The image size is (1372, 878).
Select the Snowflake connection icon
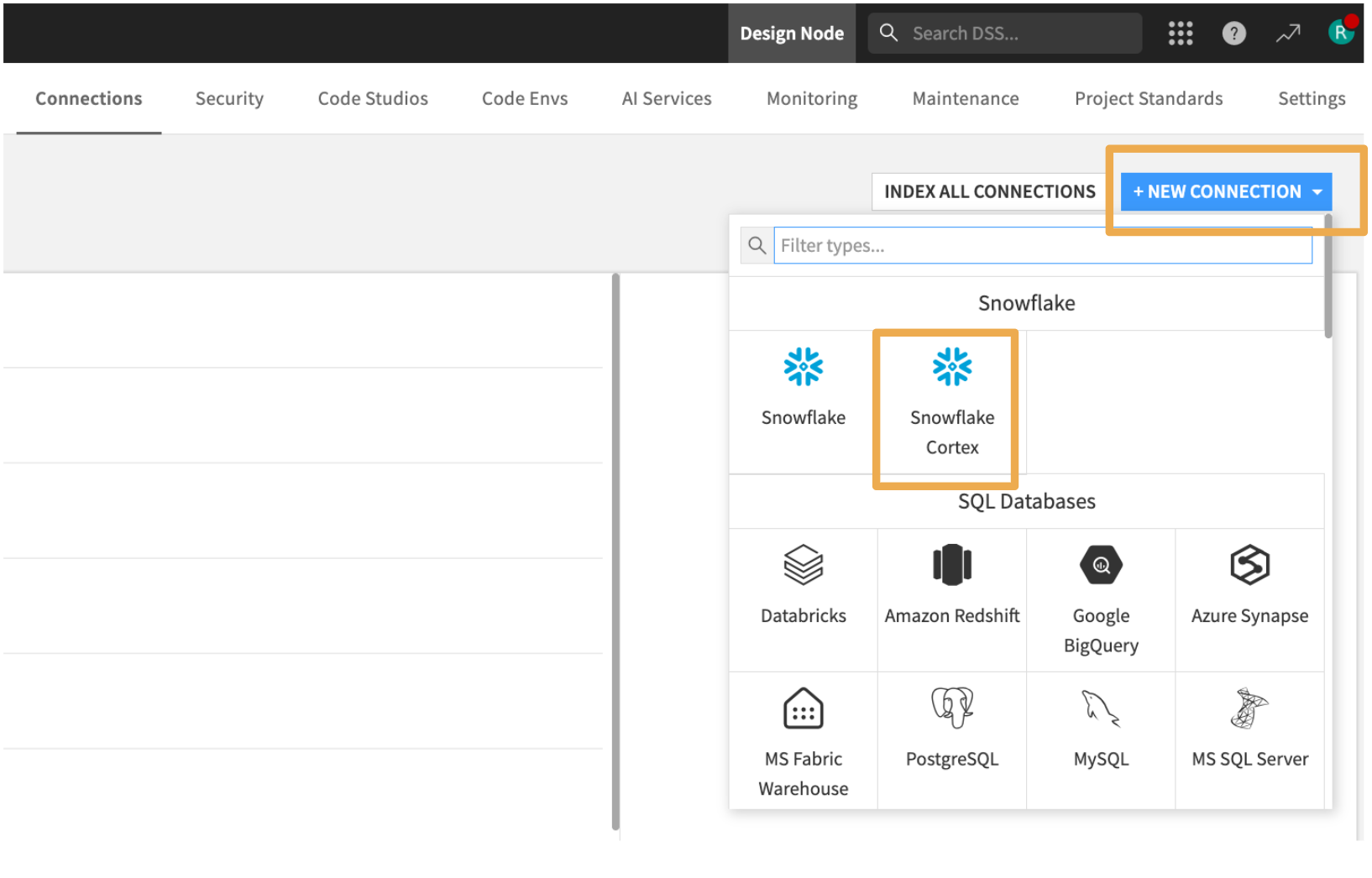point(804,367)
